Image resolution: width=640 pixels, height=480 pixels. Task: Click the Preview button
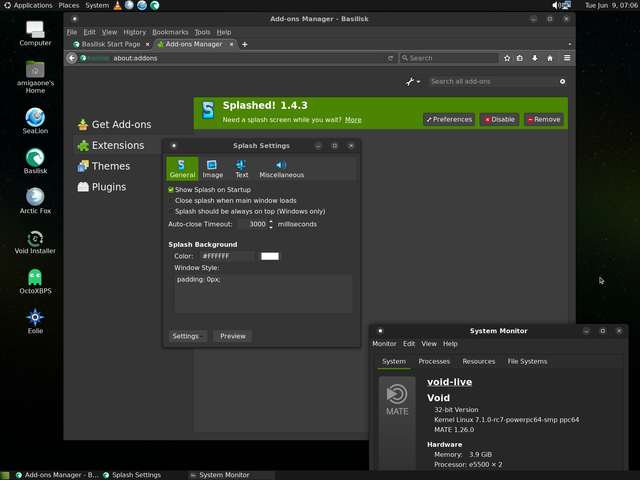click(233, 336)
